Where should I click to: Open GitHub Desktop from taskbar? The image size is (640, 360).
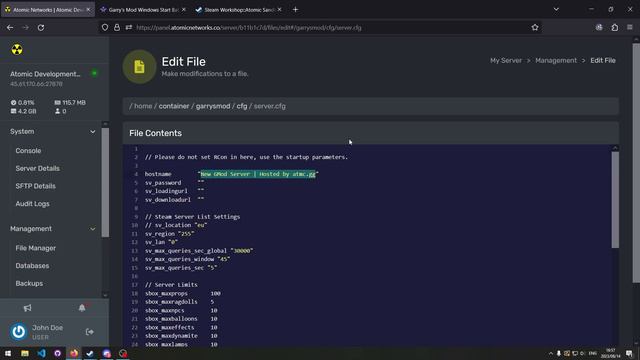[58, 353]
